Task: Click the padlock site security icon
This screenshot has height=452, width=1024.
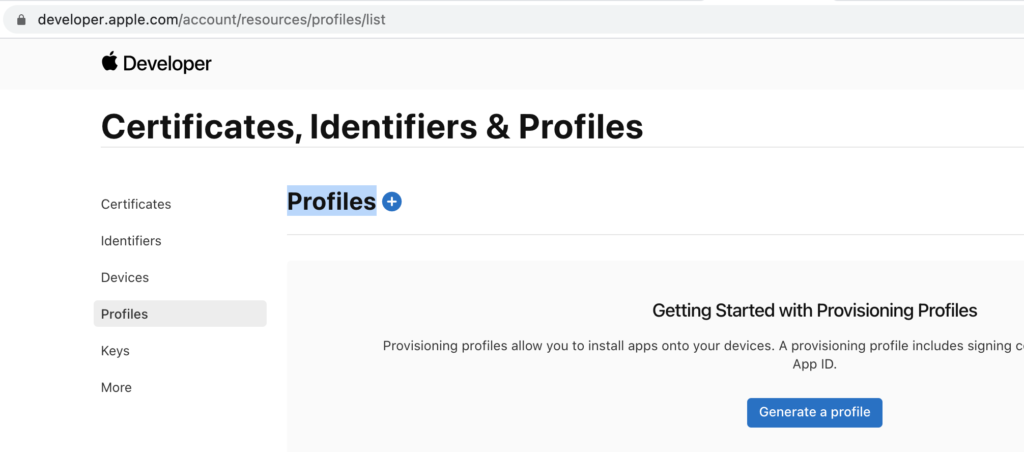Action: (x=21, y=20)
